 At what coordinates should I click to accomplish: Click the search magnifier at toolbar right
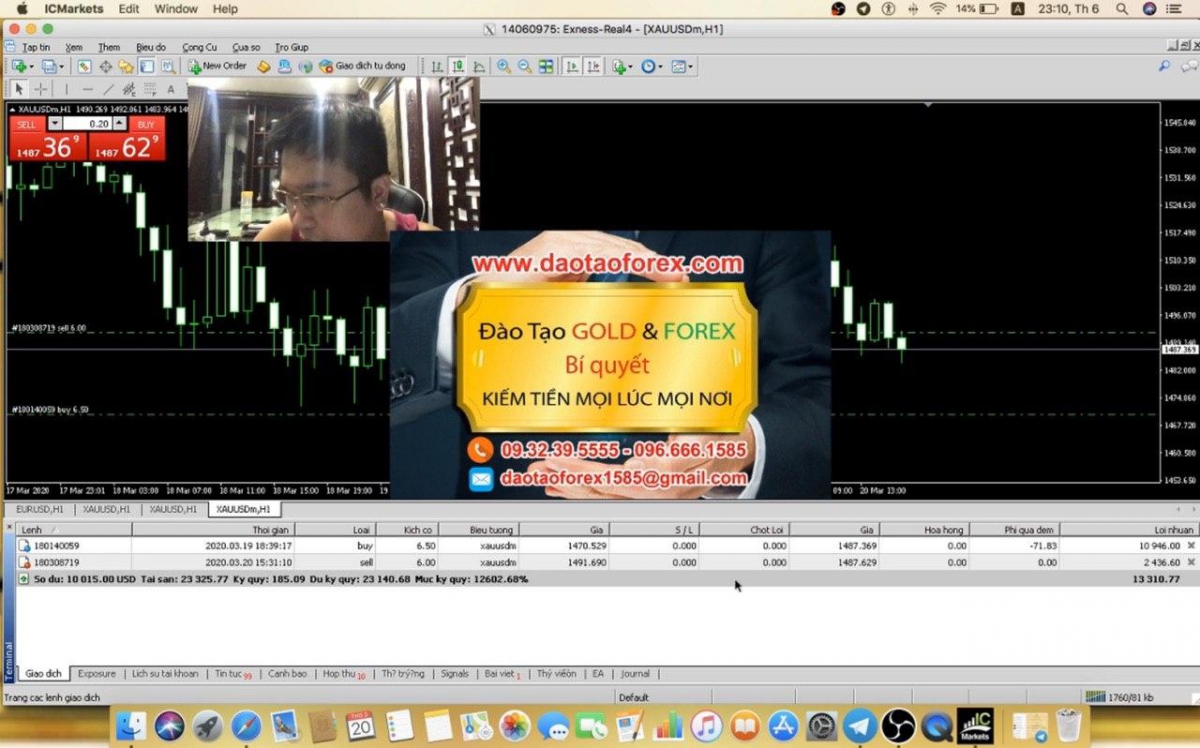[1164, 67]
